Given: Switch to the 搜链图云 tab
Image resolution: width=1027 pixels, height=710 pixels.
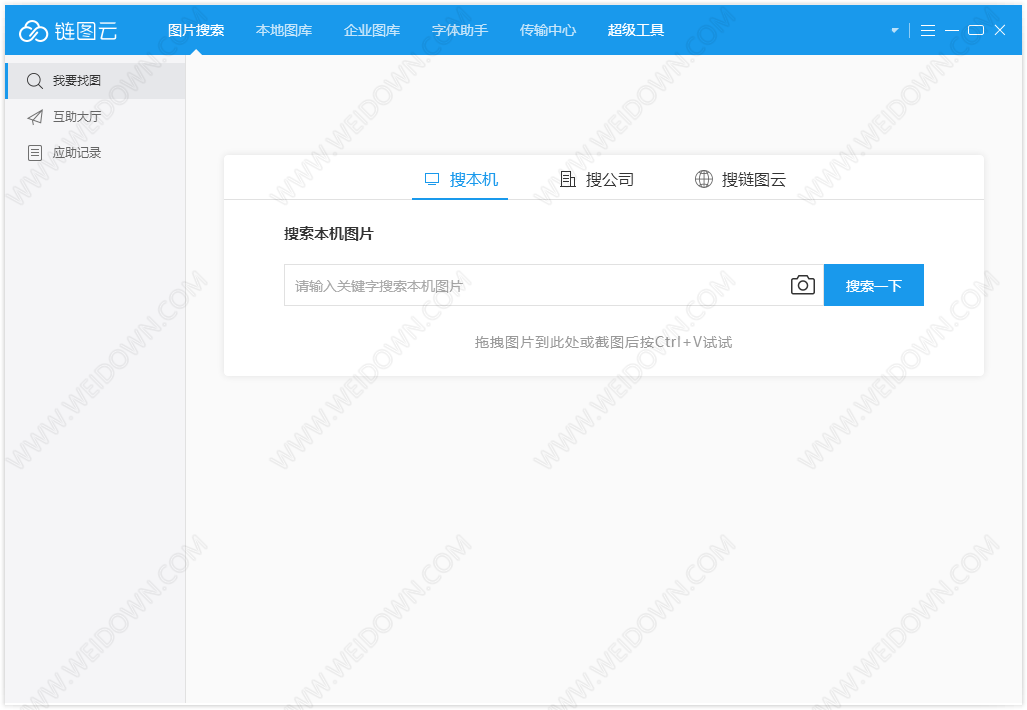Looking at the screenshot, I should point(740,179).
